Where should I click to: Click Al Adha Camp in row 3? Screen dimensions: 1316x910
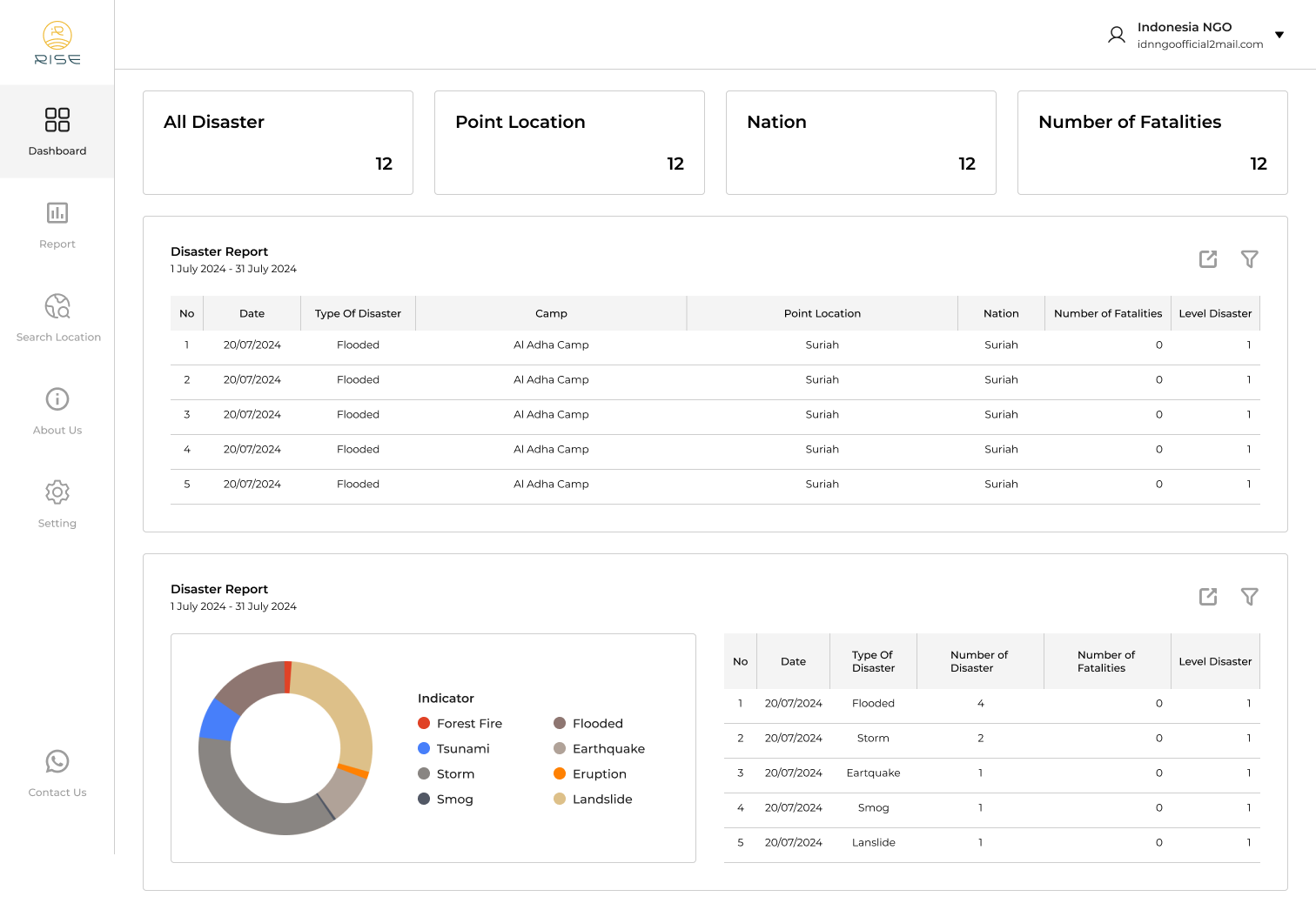tap(551, 414)
